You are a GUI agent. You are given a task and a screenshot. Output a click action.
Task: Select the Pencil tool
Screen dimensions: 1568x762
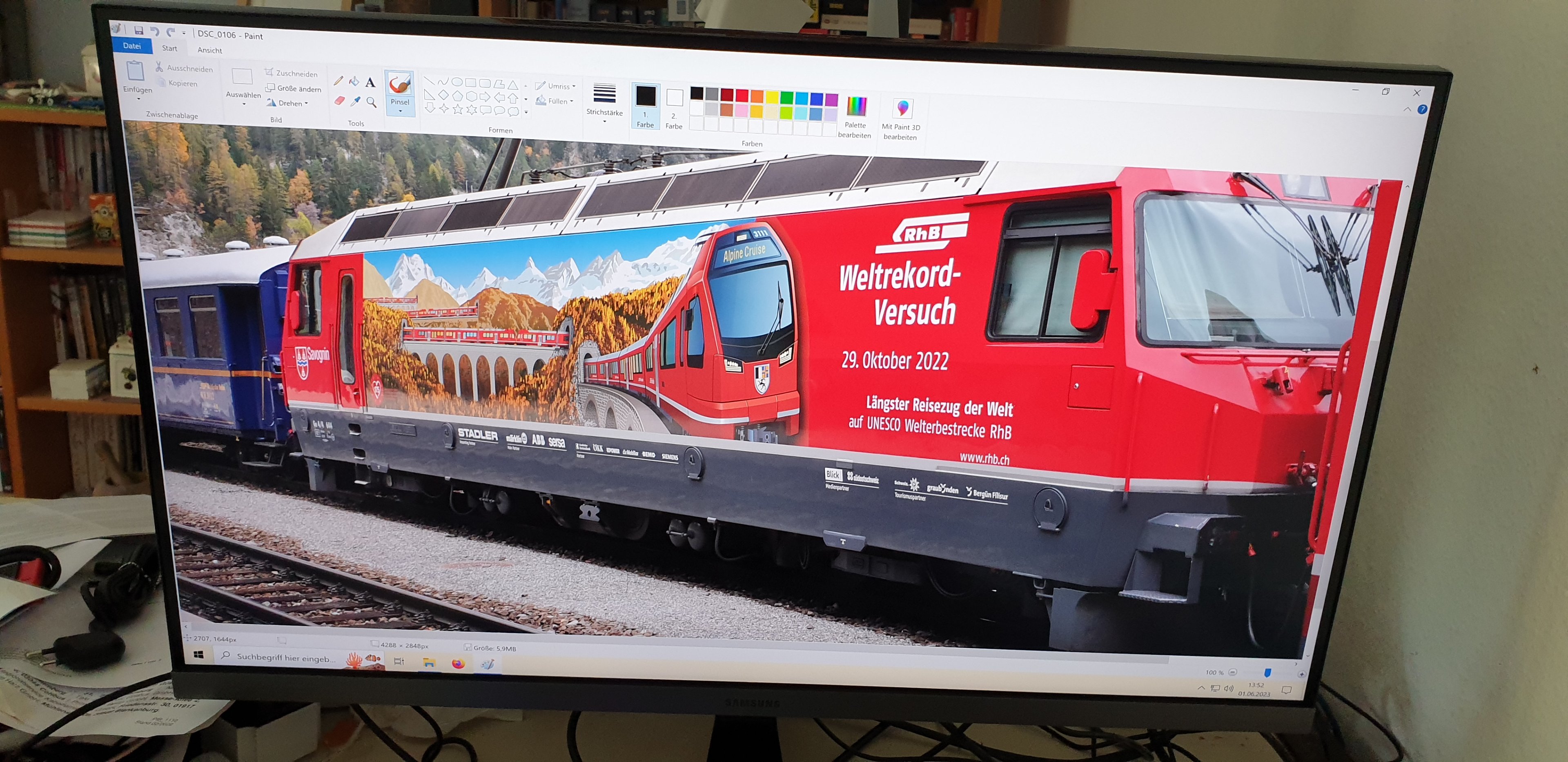click(x=339, y=80)
